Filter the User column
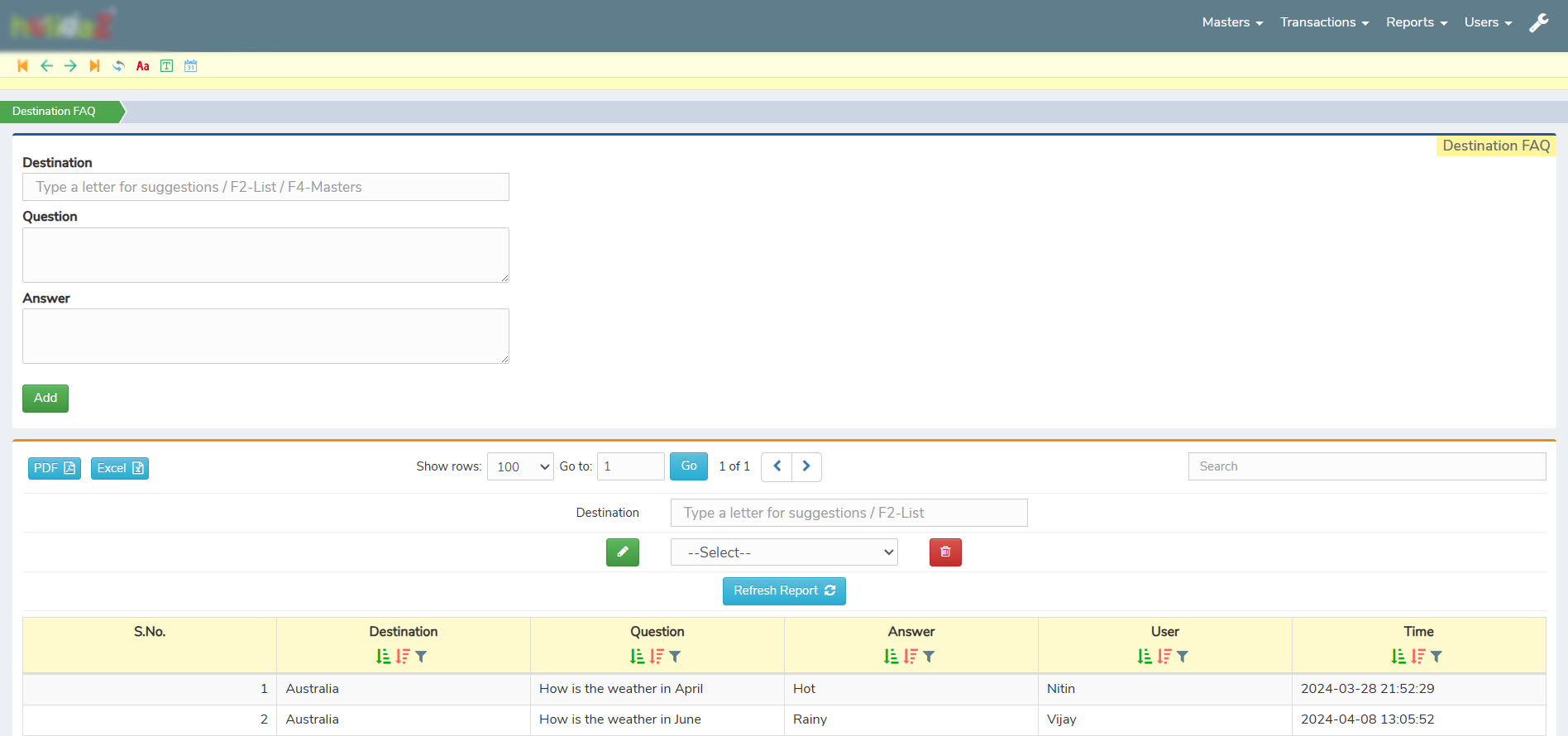Viewport: 1568px width, 736px height. coord(1183,657)
